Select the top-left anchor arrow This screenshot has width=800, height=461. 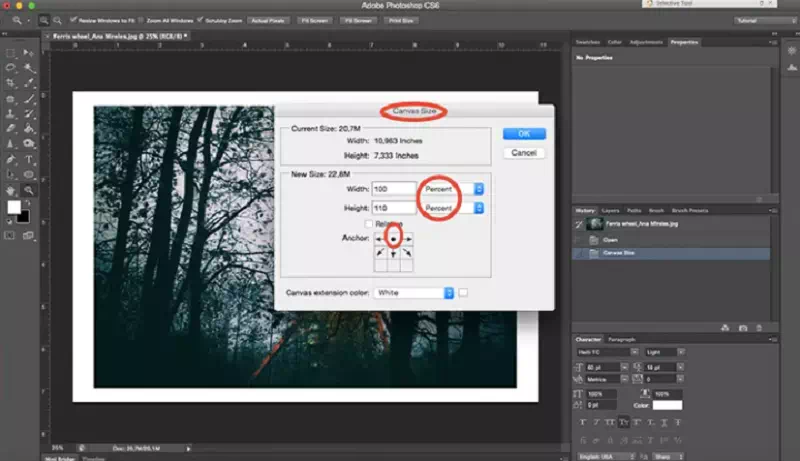click(380, 238)
